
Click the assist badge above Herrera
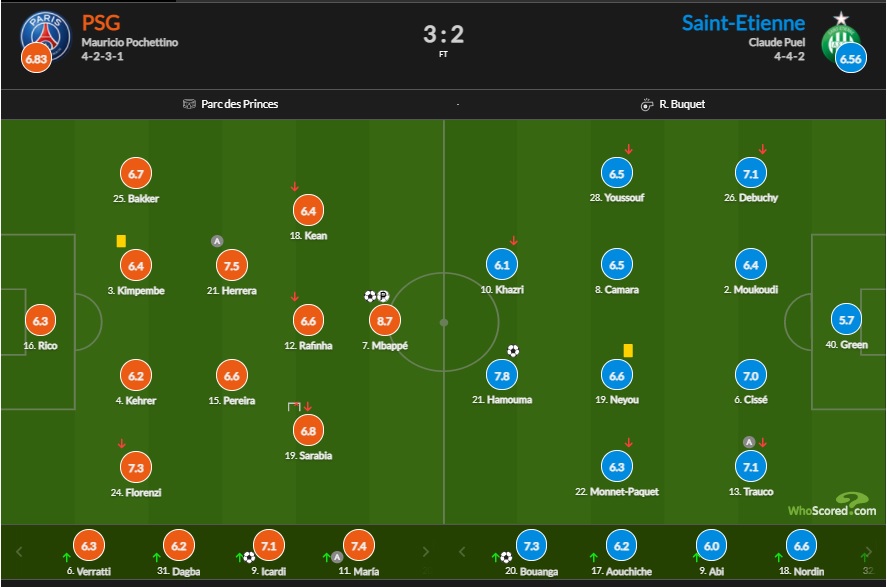click(x=217, y=241)
